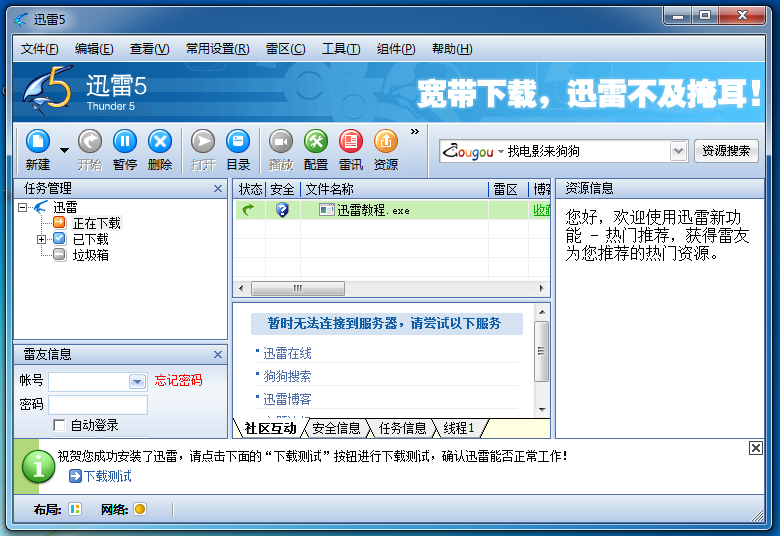Close the 任务管理 panel
The image size is (780, 536).
point(217,189)
